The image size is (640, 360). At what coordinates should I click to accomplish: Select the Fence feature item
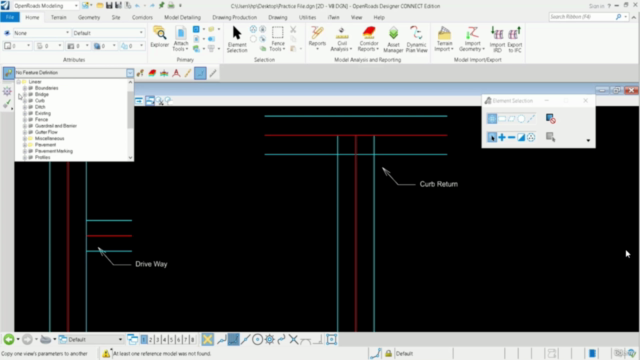(x=41, y=120)
